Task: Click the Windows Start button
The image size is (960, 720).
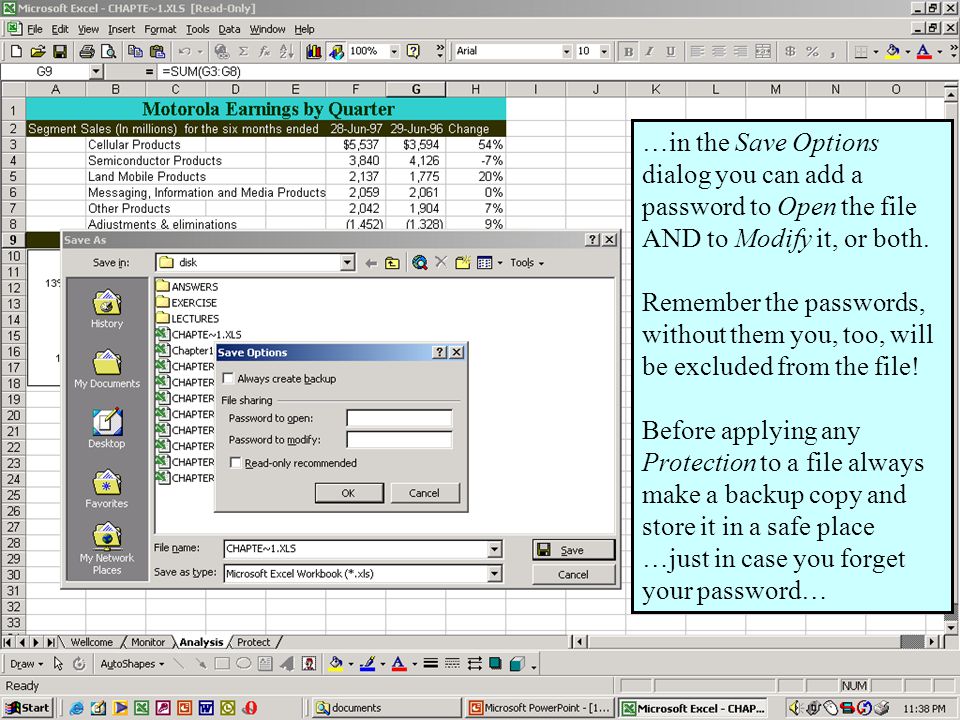Action: click(28, 708)
